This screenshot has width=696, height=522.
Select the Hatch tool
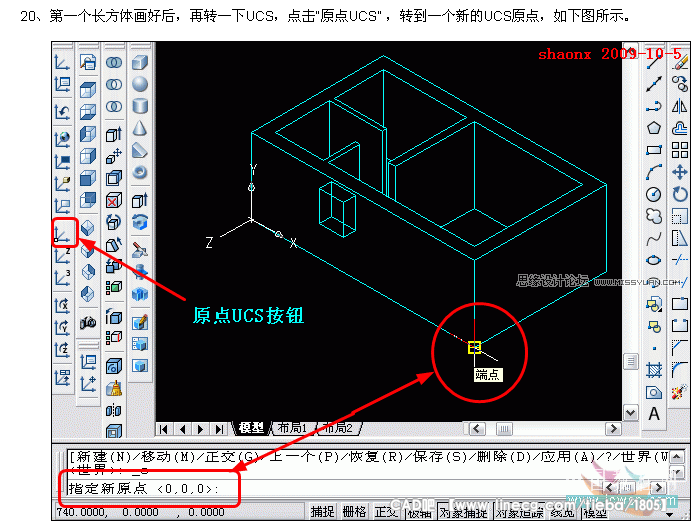(x=654, y=370)
